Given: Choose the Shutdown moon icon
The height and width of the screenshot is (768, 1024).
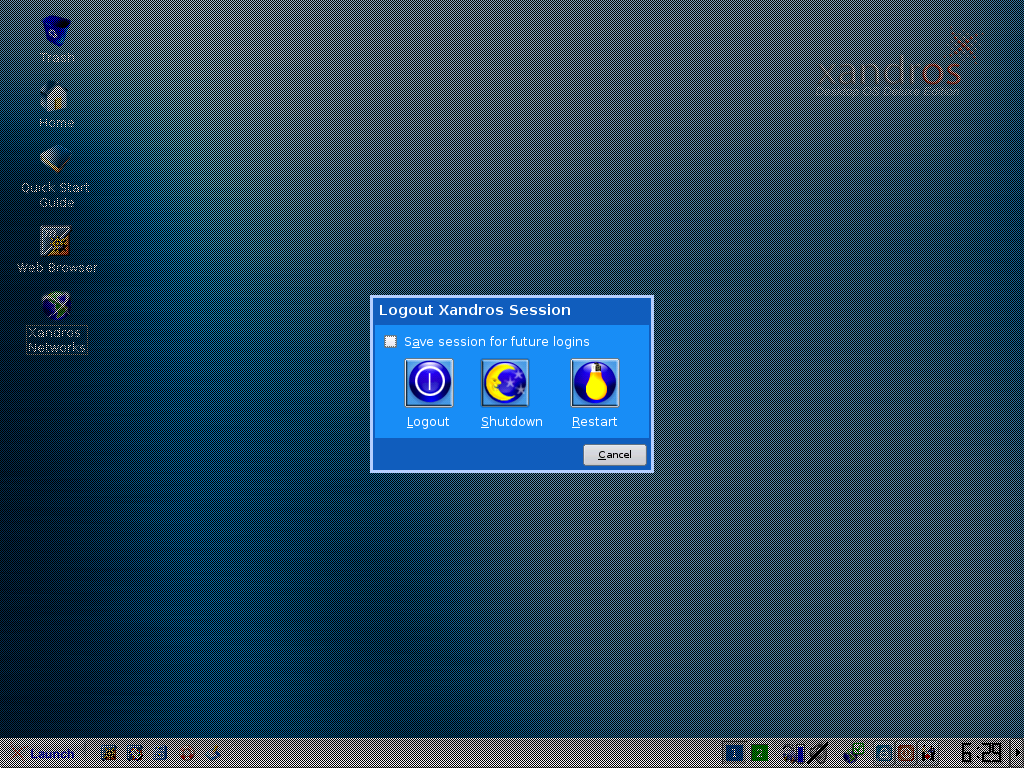Looking at the screenshot, I should point(505,383).
